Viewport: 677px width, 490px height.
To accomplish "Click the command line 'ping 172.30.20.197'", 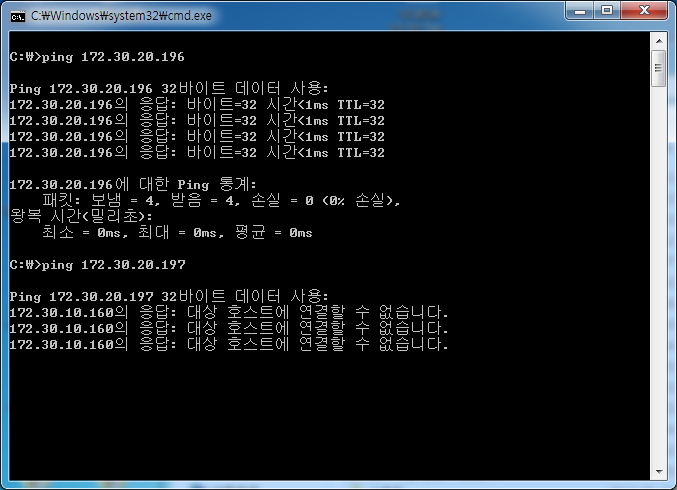I will [98, 265].
